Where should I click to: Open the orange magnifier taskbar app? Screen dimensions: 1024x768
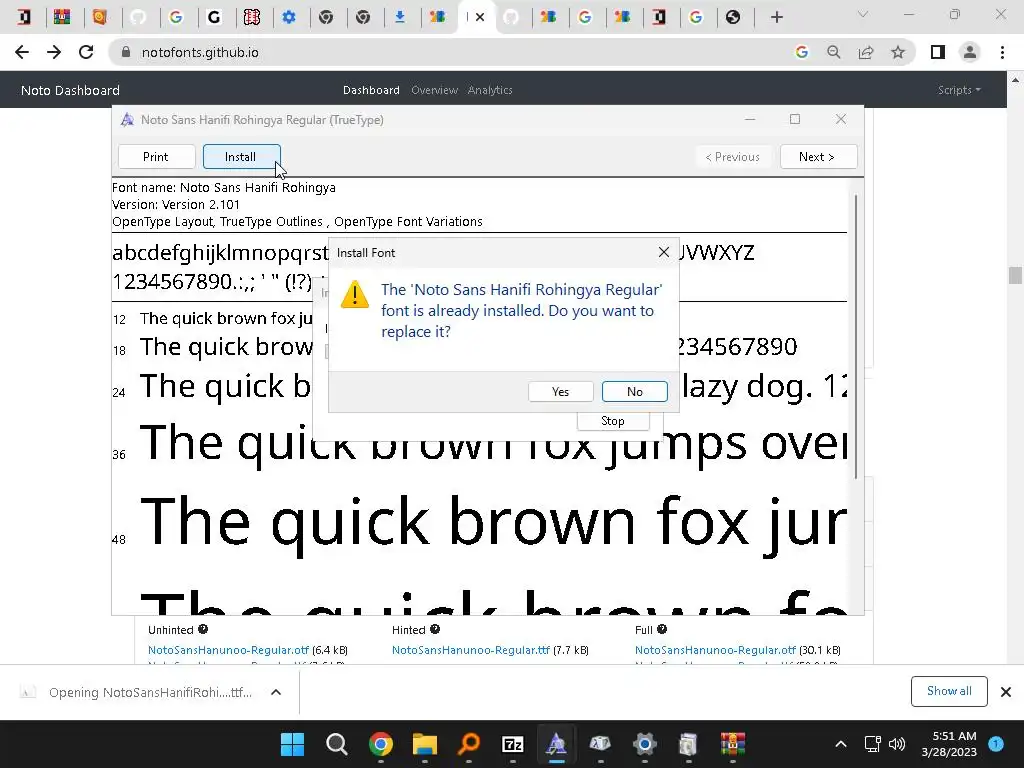coord(469,744)
